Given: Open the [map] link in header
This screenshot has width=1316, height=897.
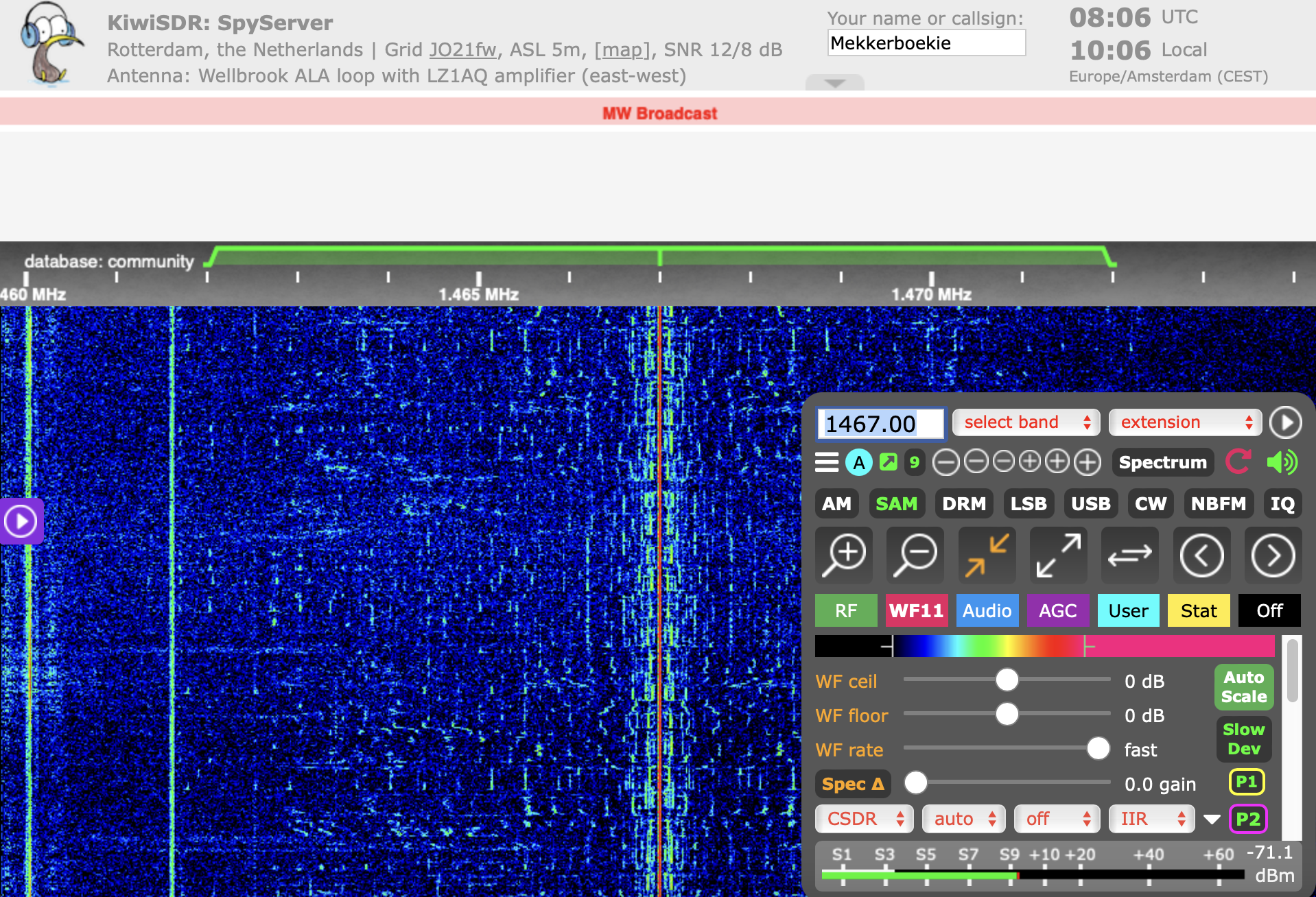Looking at the screenshot, I should pos(622,50).
